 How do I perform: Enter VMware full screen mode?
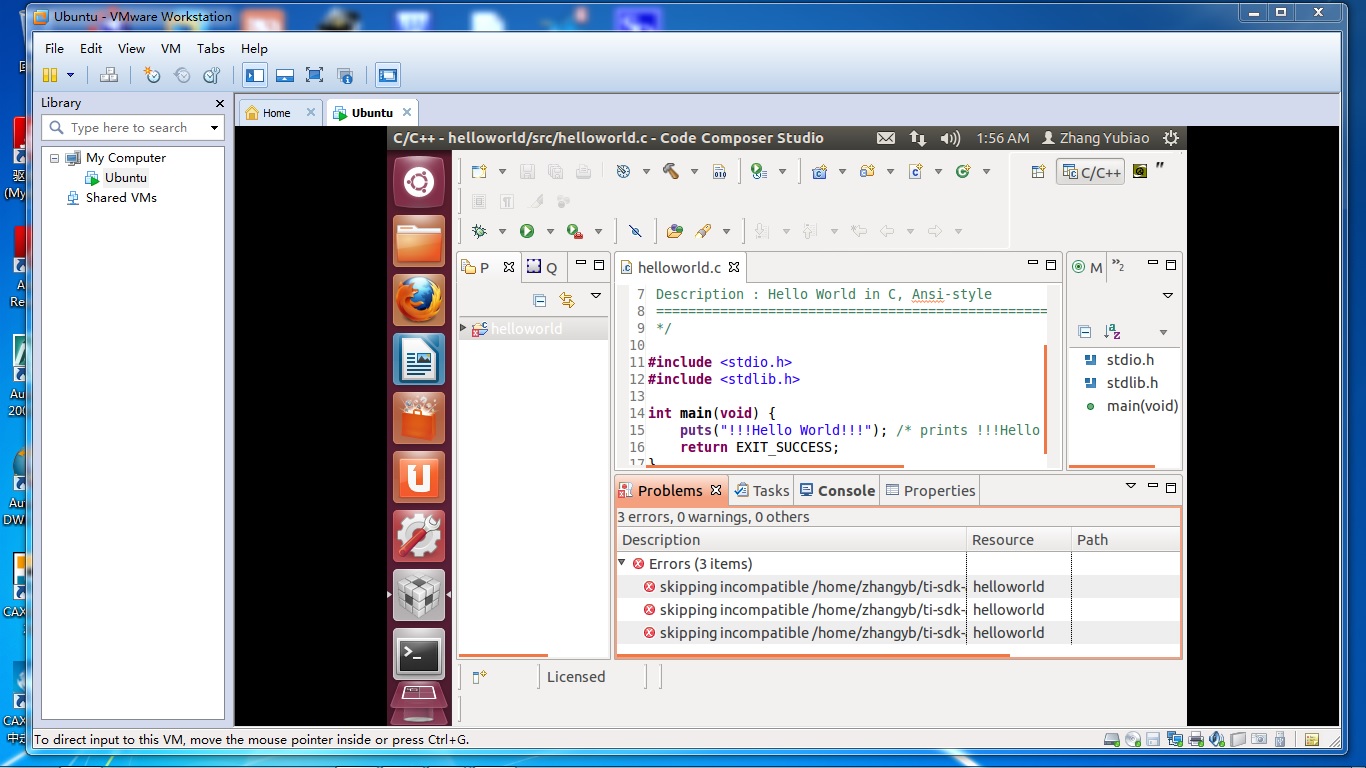[x=314, y=75]
